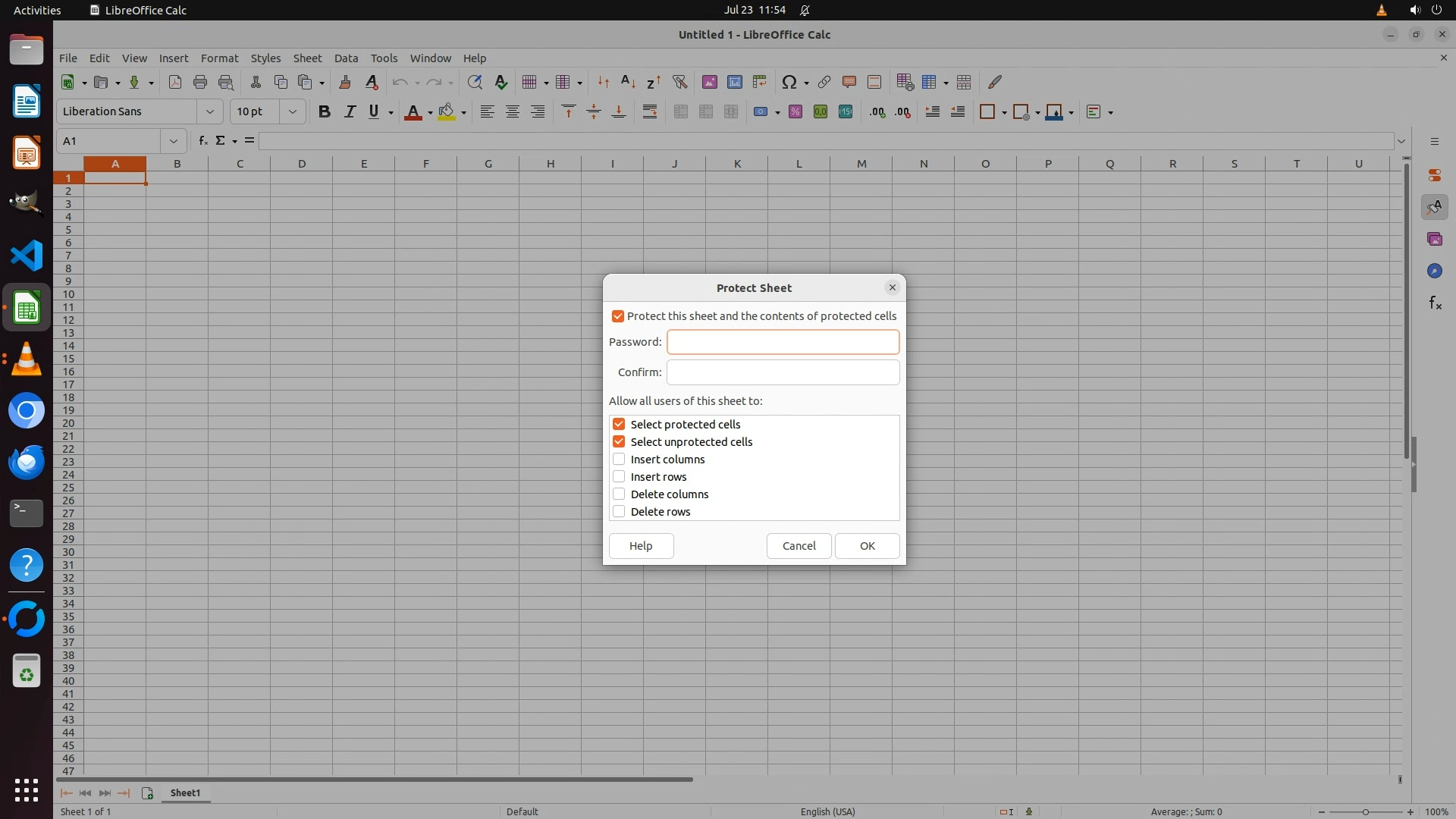Image resolution: width=1456 pixels, height=819 pixels.
Task: Click the Italic formatting icon
Action: coord(350,111)
